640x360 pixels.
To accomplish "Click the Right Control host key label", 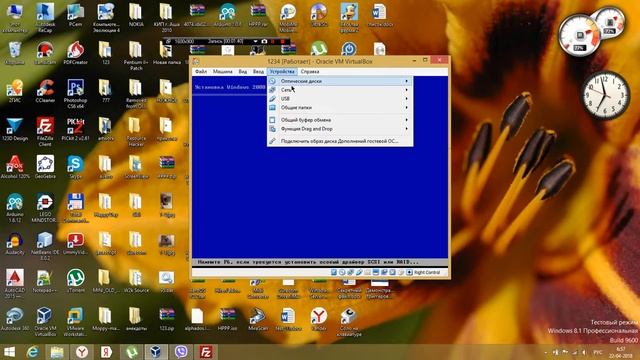I will coord(427,272).
